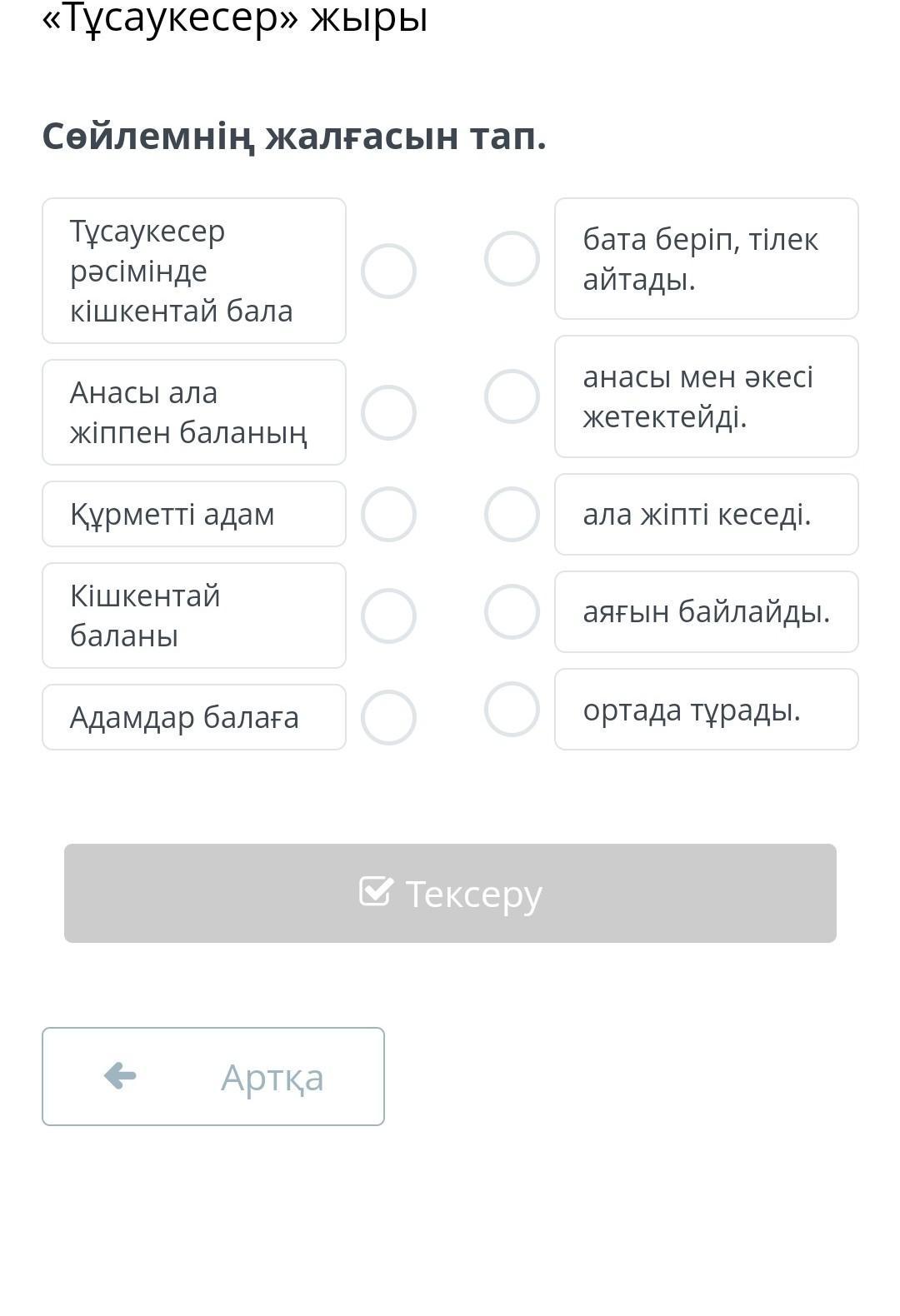Select circle beside 'ала жіпті кеседі'

pos(512,514)
